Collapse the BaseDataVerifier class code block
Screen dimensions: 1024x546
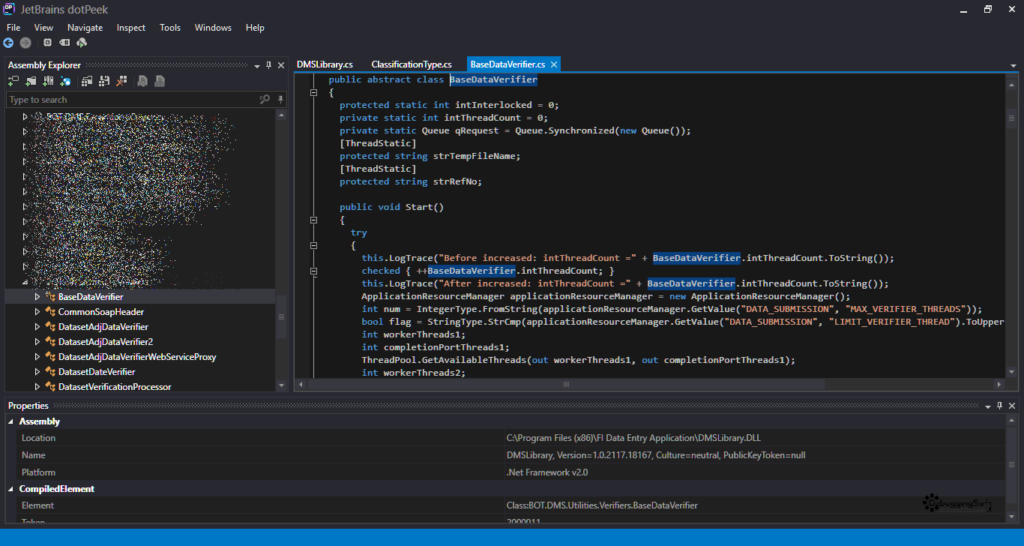[313, 93]
